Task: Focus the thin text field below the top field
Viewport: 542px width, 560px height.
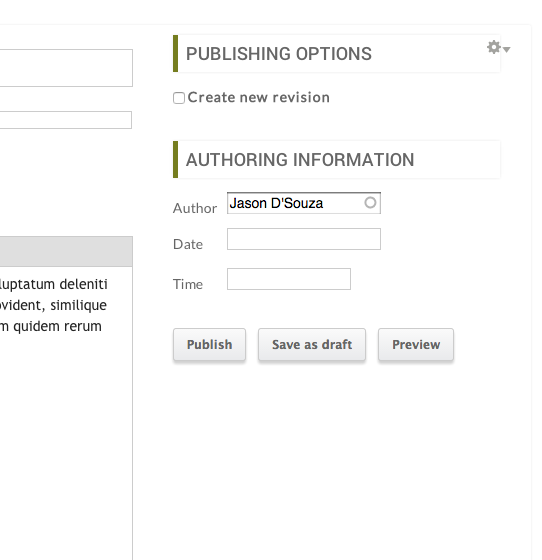Action: 66,120
